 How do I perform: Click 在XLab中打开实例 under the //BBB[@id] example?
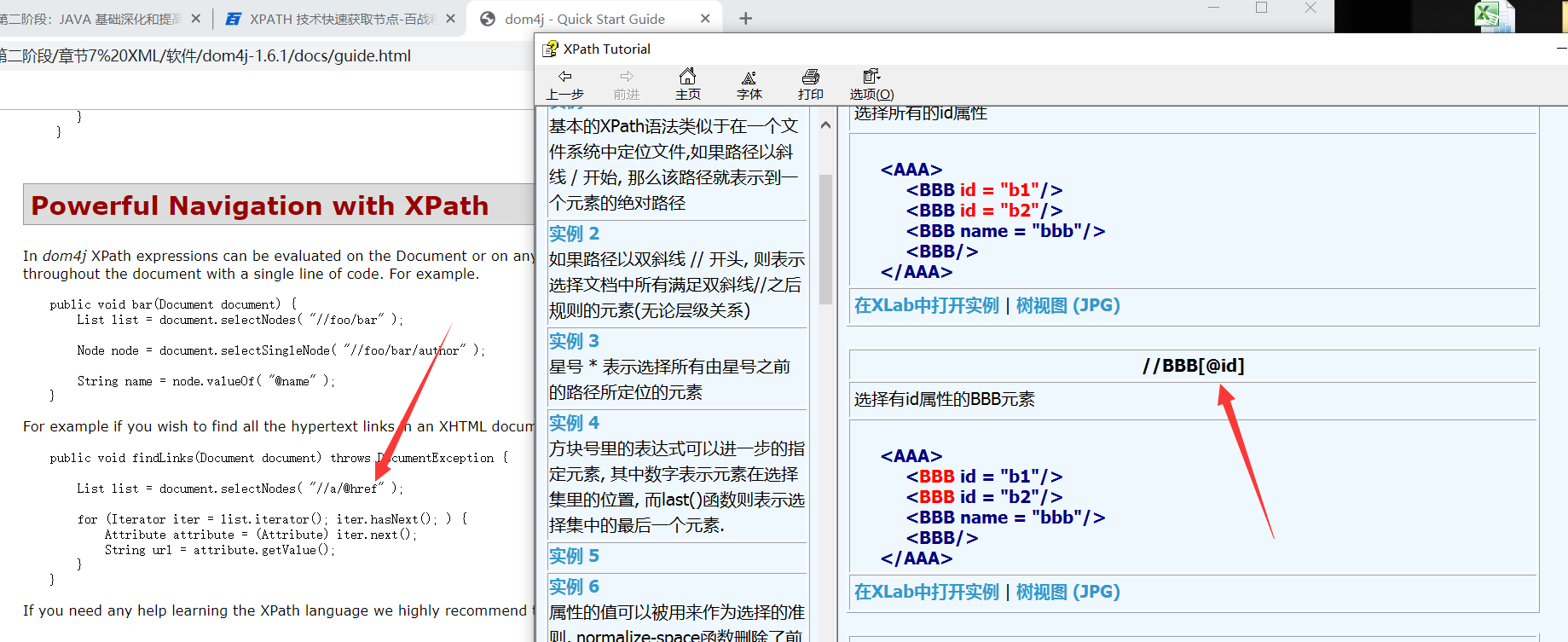point(927,592)
